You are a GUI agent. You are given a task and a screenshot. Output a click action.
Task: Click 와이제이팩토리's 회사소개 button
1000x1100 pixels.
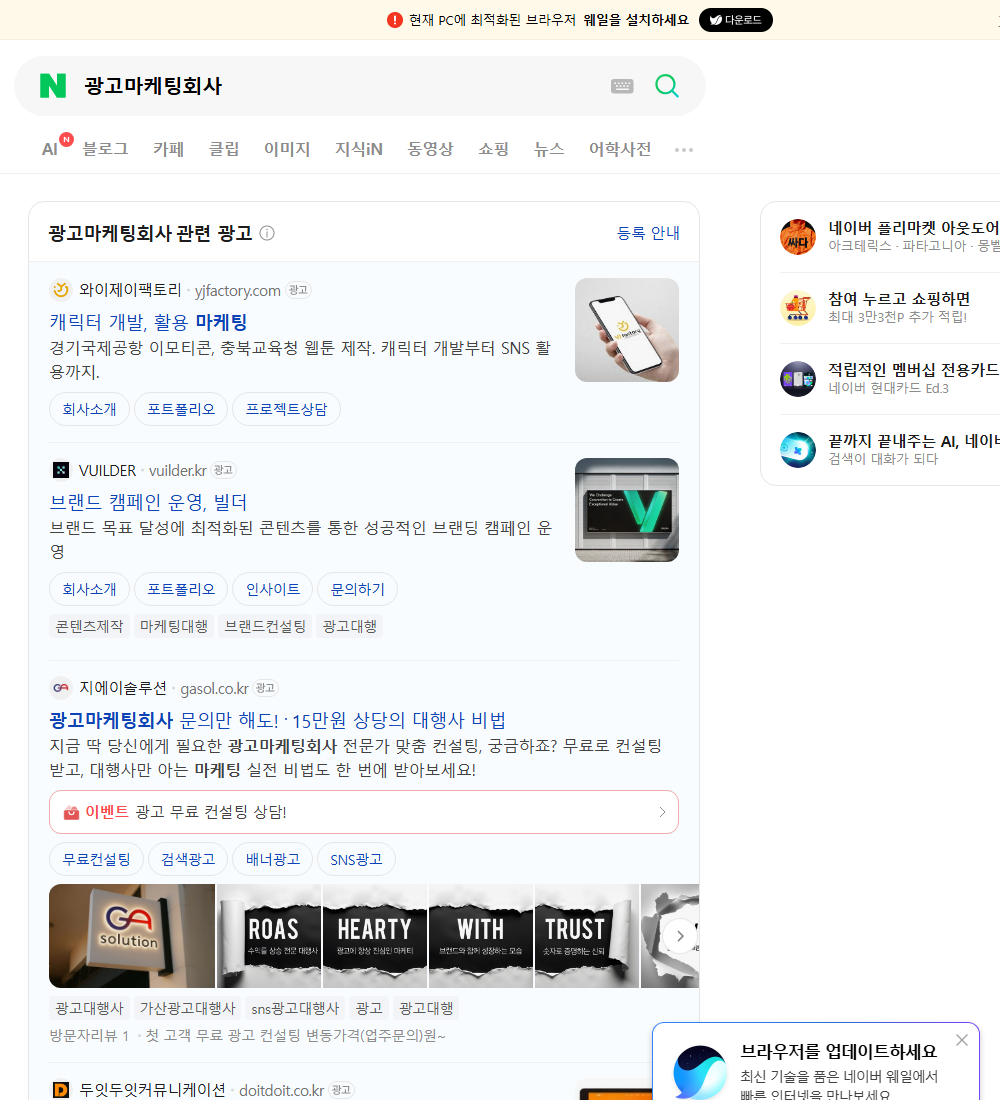click(x=89, y=409)
